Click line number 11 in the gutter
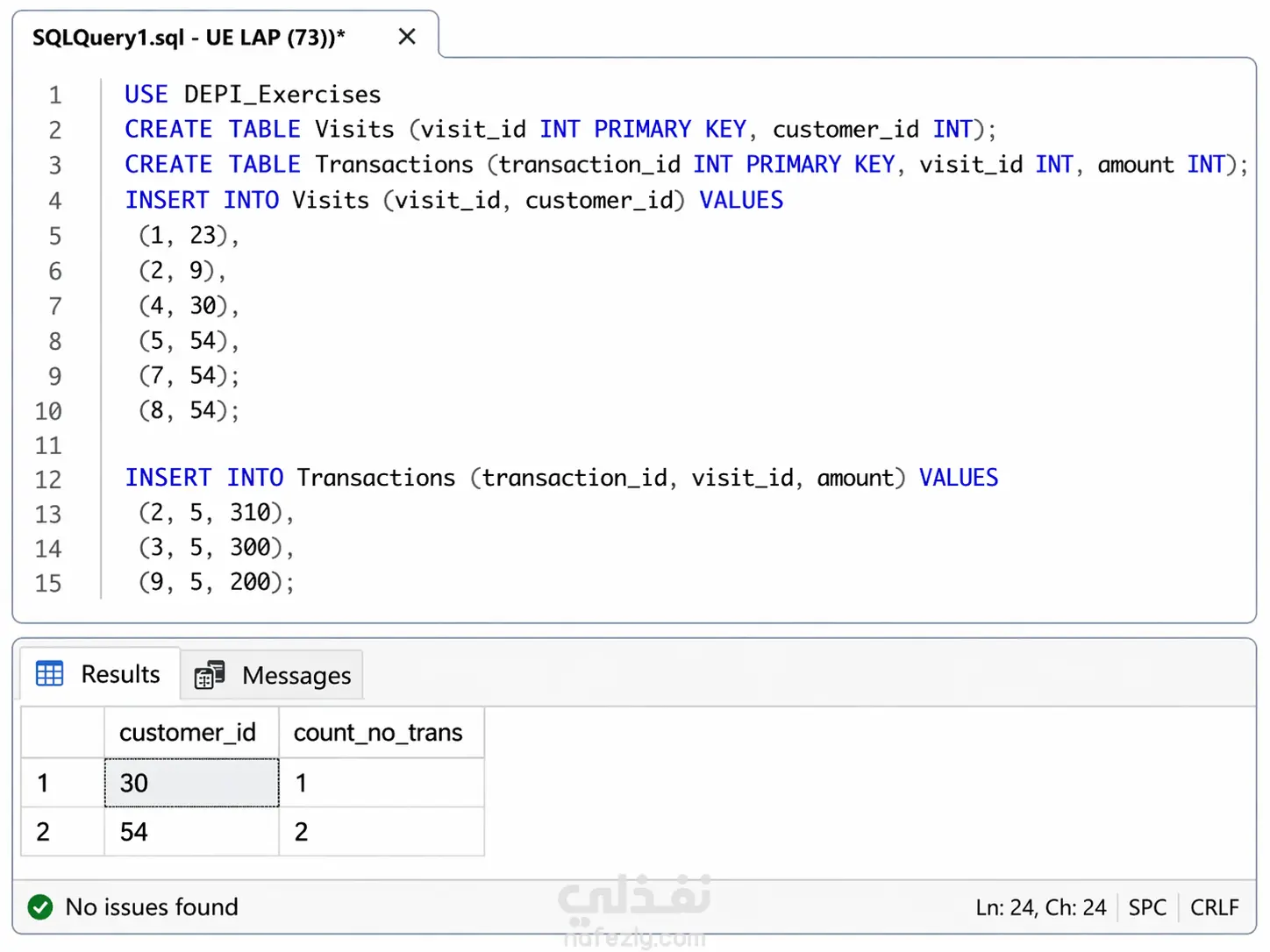 [48, 446]
